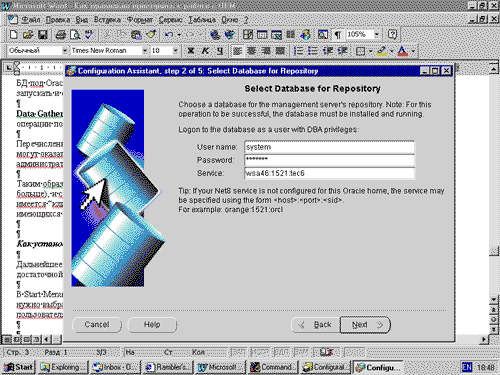Click the Insert Table icon
The image size is (500, 375).
262,34
